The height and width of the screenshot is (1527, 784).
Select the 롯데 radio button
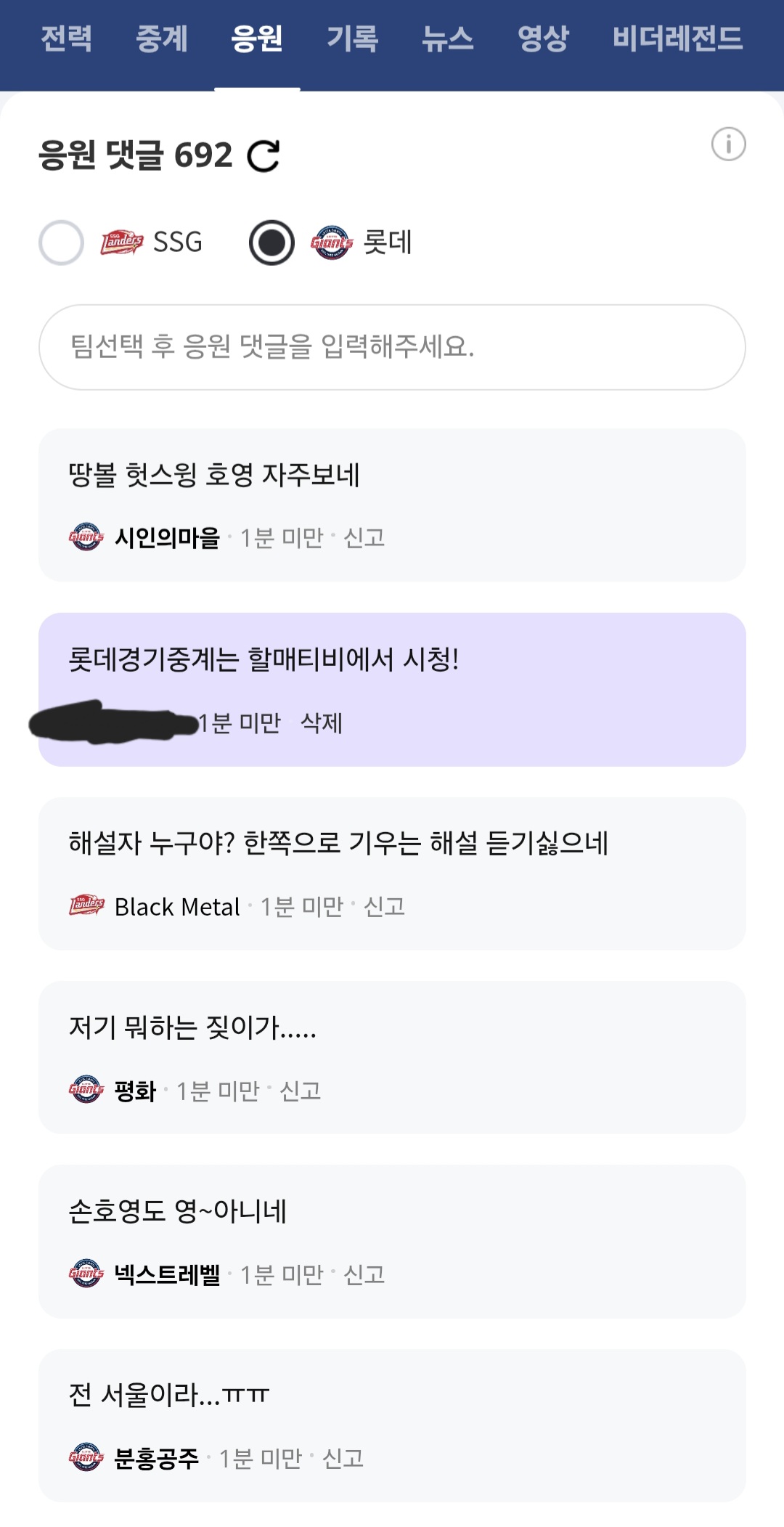[x=271, y=243]
